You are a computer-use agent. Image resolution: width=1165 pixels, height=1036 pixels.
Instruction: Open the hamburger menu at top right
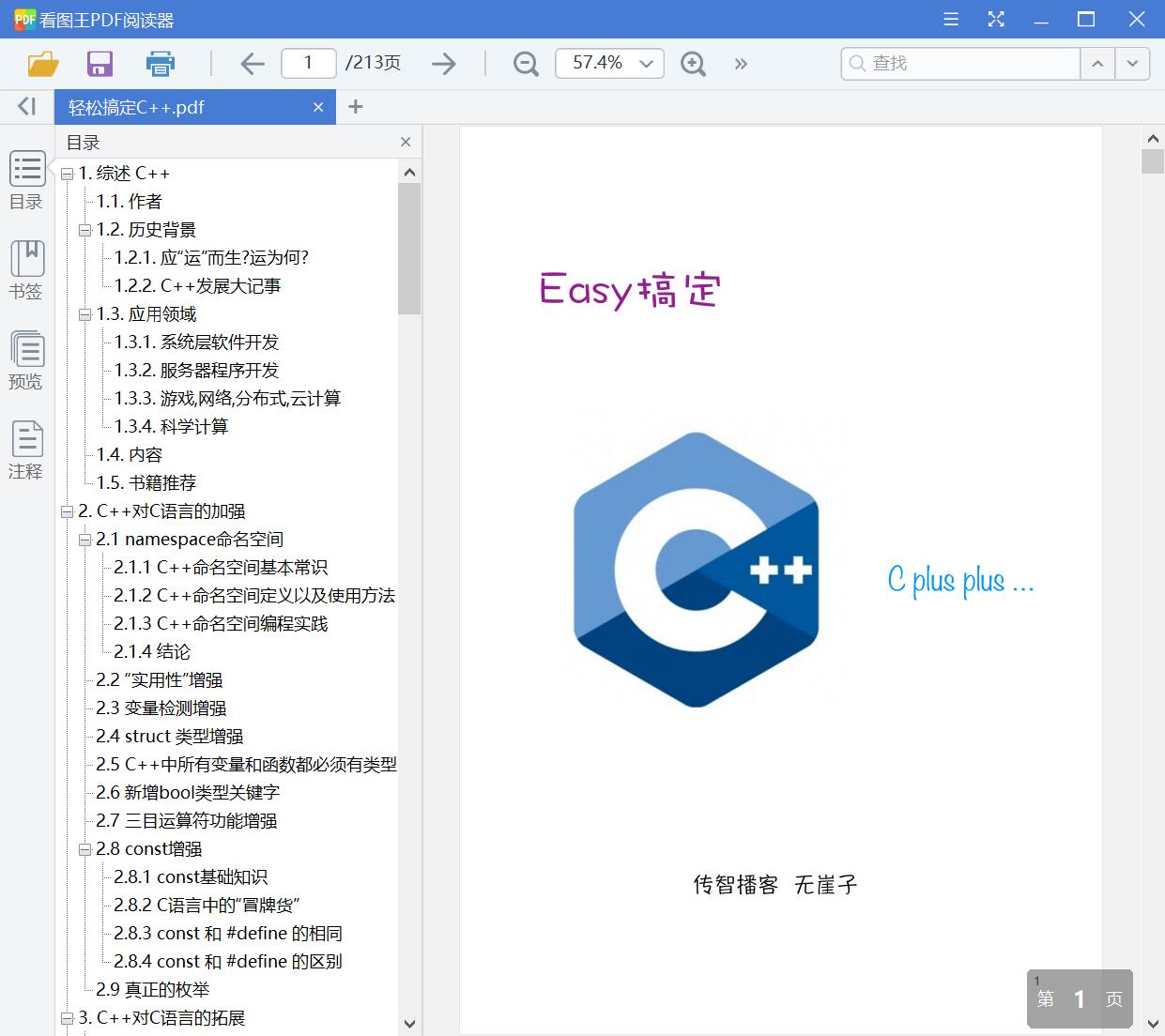click(950, 19)
